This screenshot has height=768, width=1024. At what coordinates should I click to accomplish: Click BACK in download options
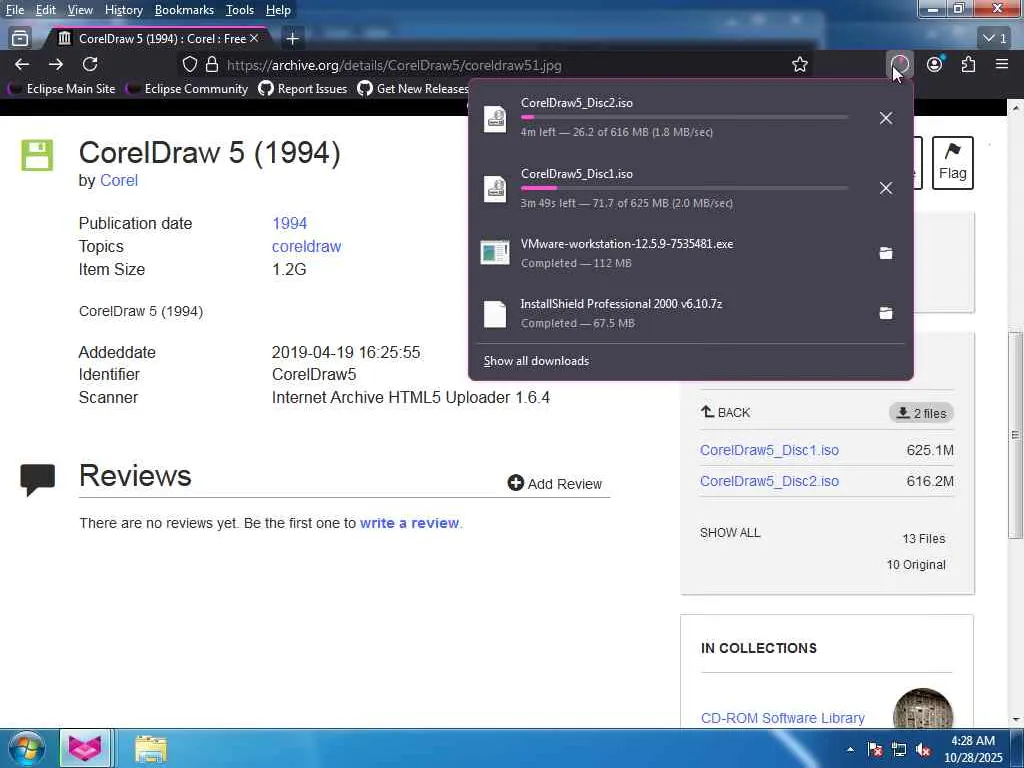[726, 412]
